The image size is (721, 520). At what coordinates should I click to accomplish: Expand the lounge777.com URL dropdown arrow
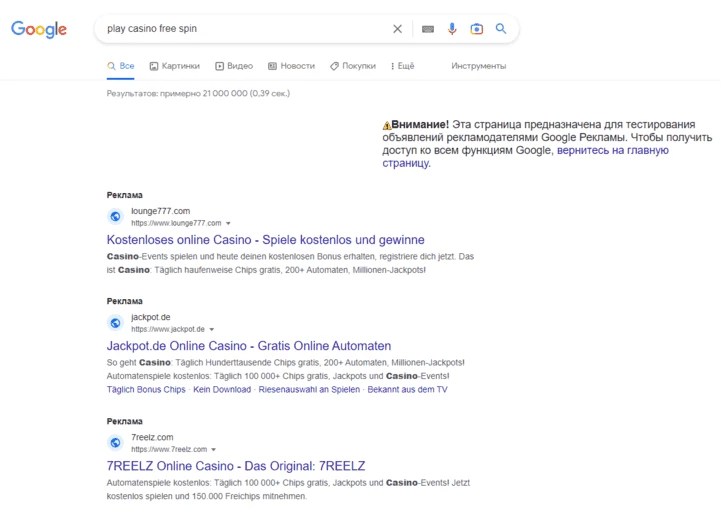[x=228, y=223]
